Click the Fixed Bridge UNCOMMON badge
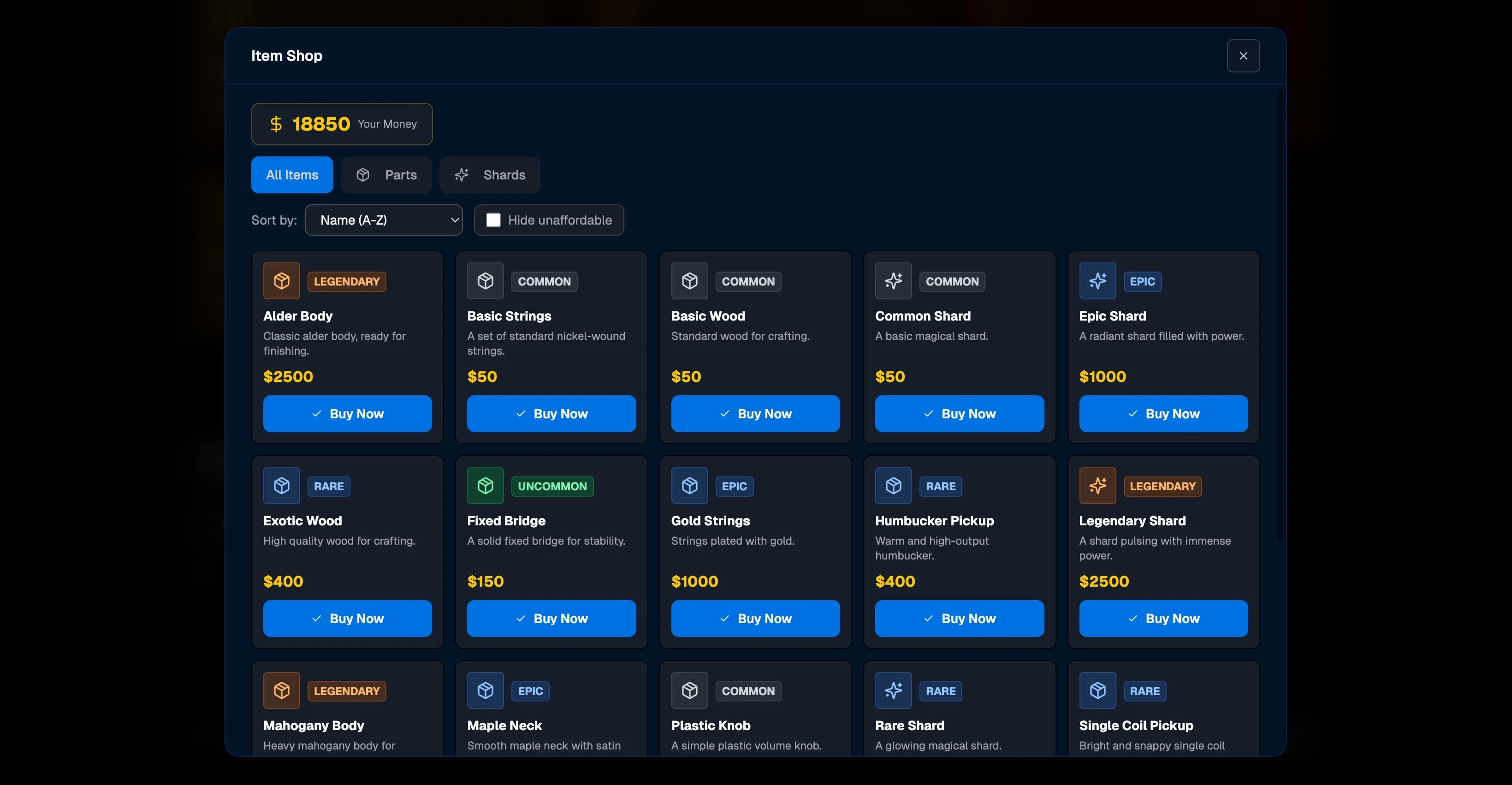Screen dimensions: 1512x785 pos(552,486)
